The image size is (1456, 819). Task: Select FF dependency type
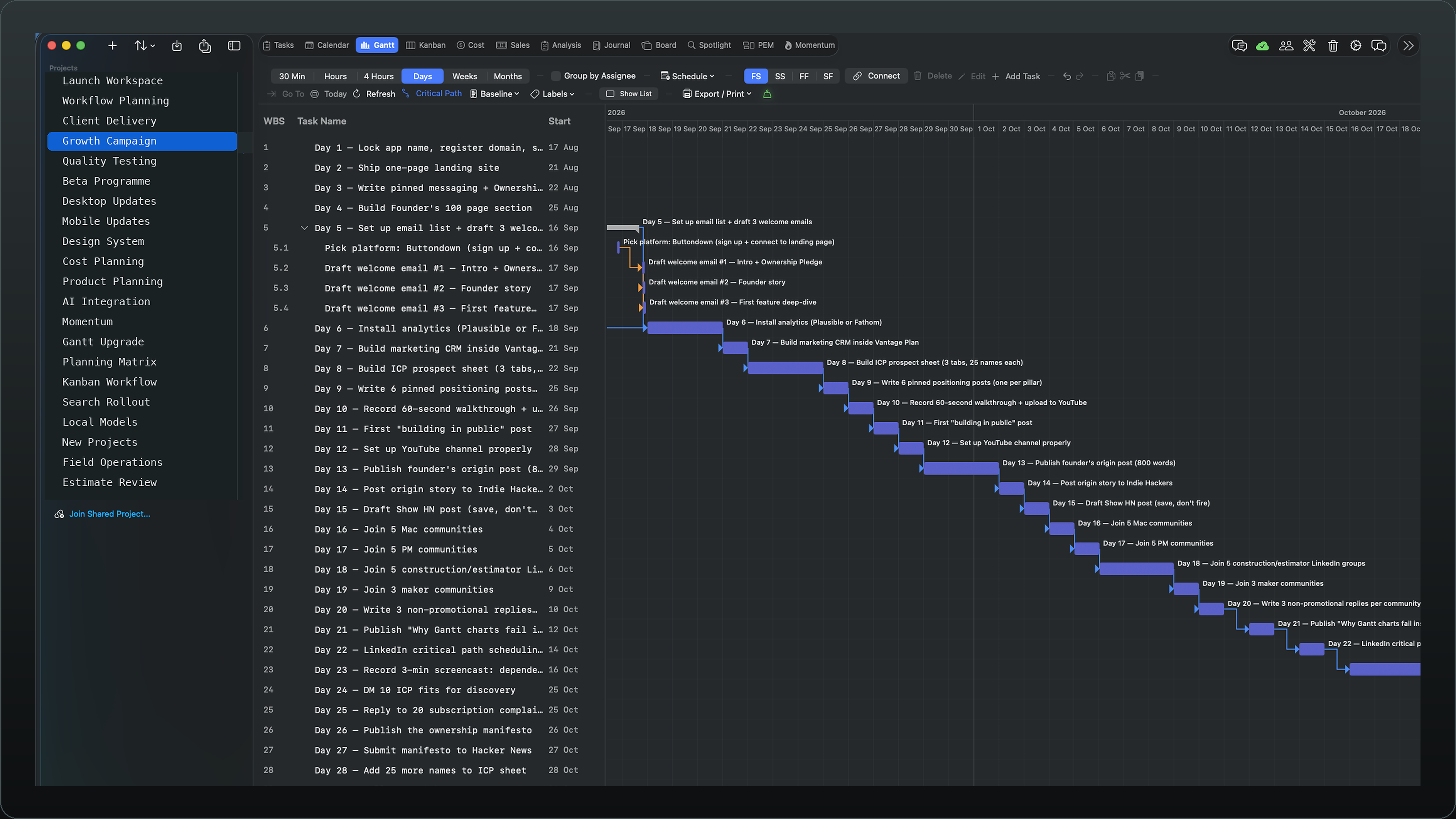pos(804,76)
